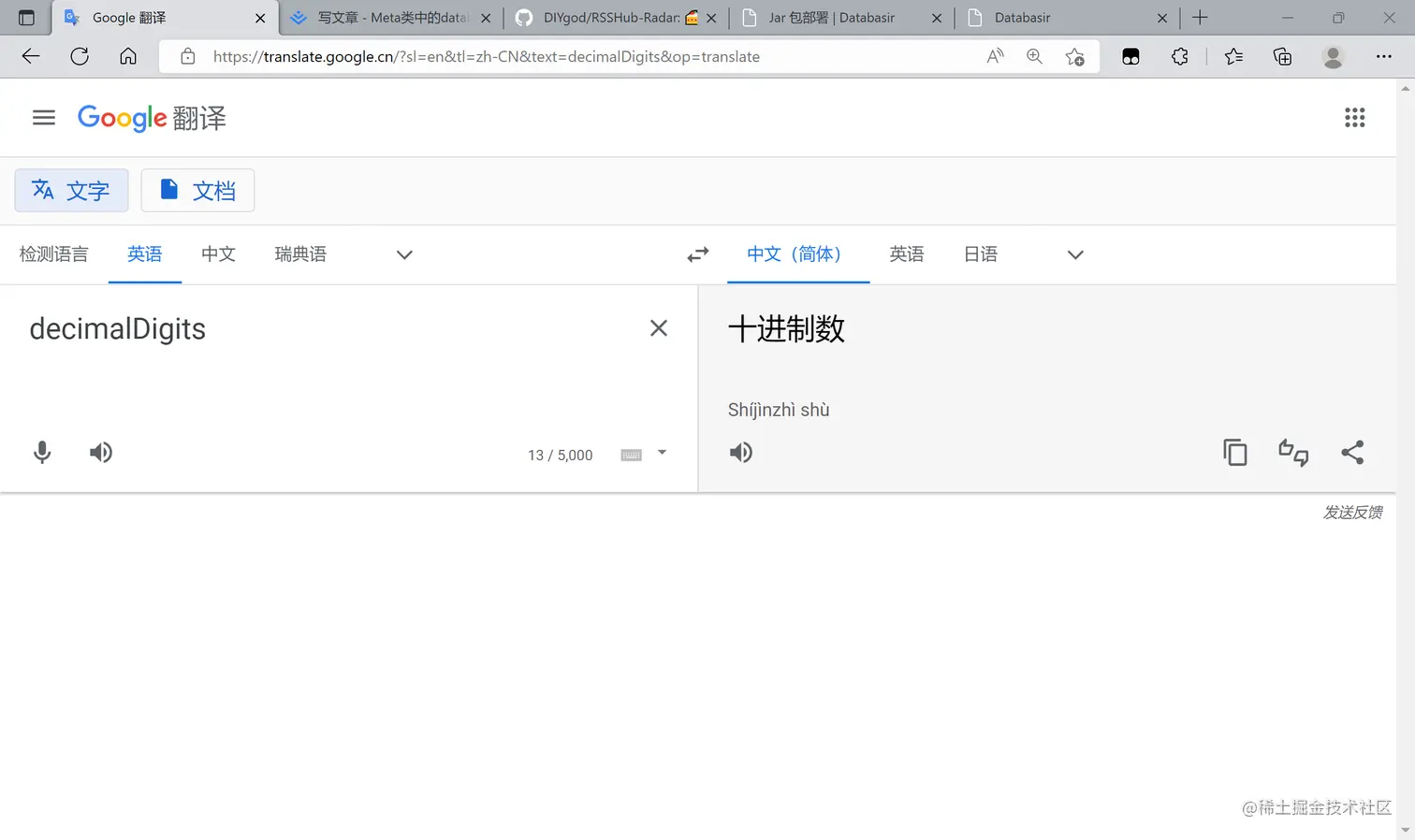Open the Google Translate main menu hamburger
Screen dimensions: 1415x840
tap(44, 118)
